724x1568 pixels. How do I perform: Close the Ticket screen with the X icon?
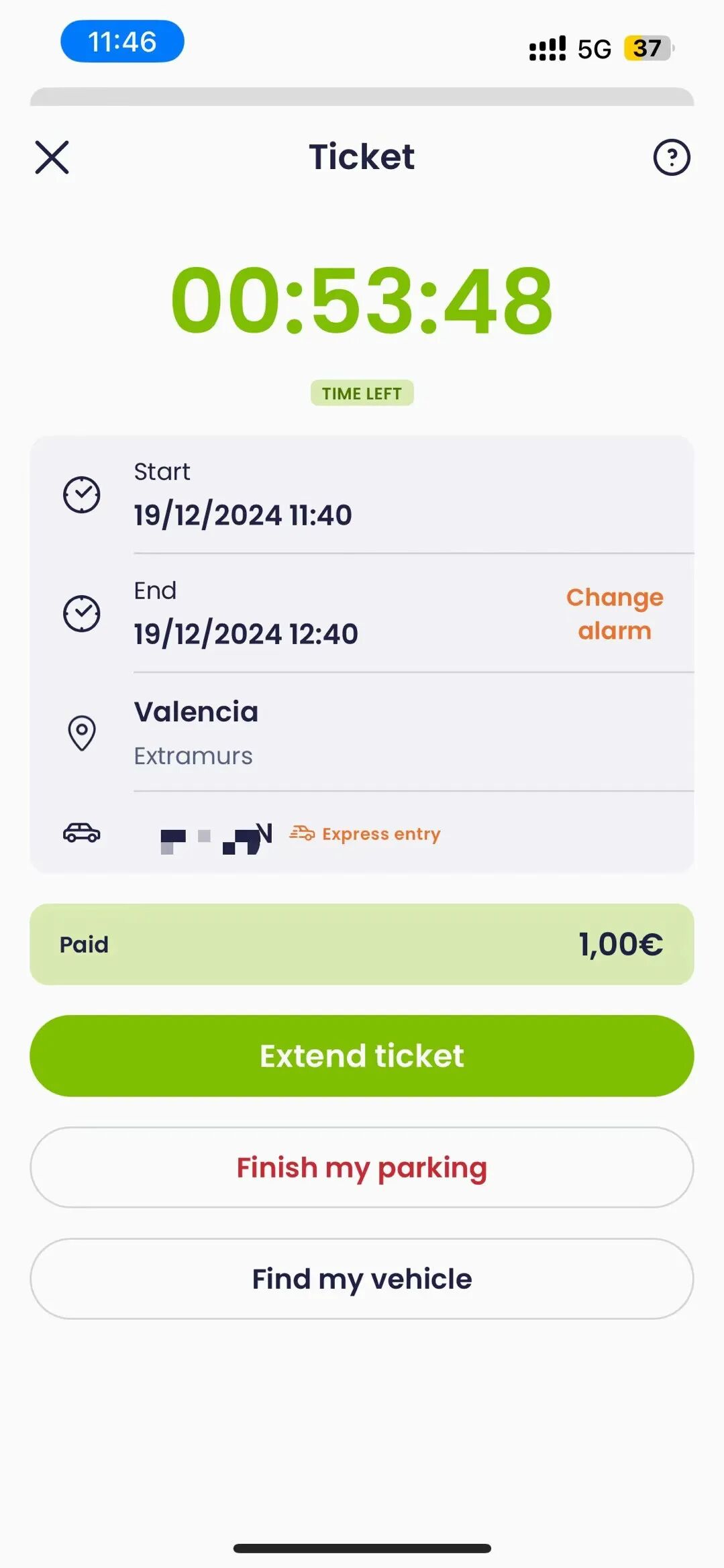coord(52,158)
